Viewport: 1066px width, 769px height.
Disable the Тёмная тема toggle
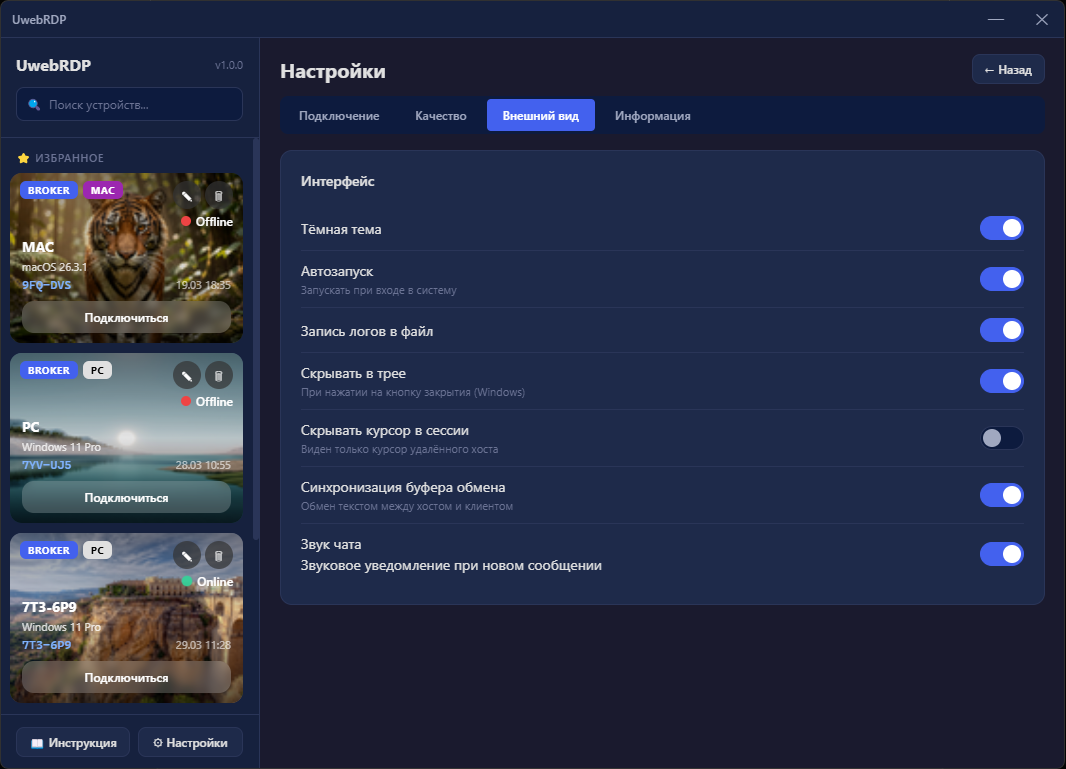[1001, 229]
